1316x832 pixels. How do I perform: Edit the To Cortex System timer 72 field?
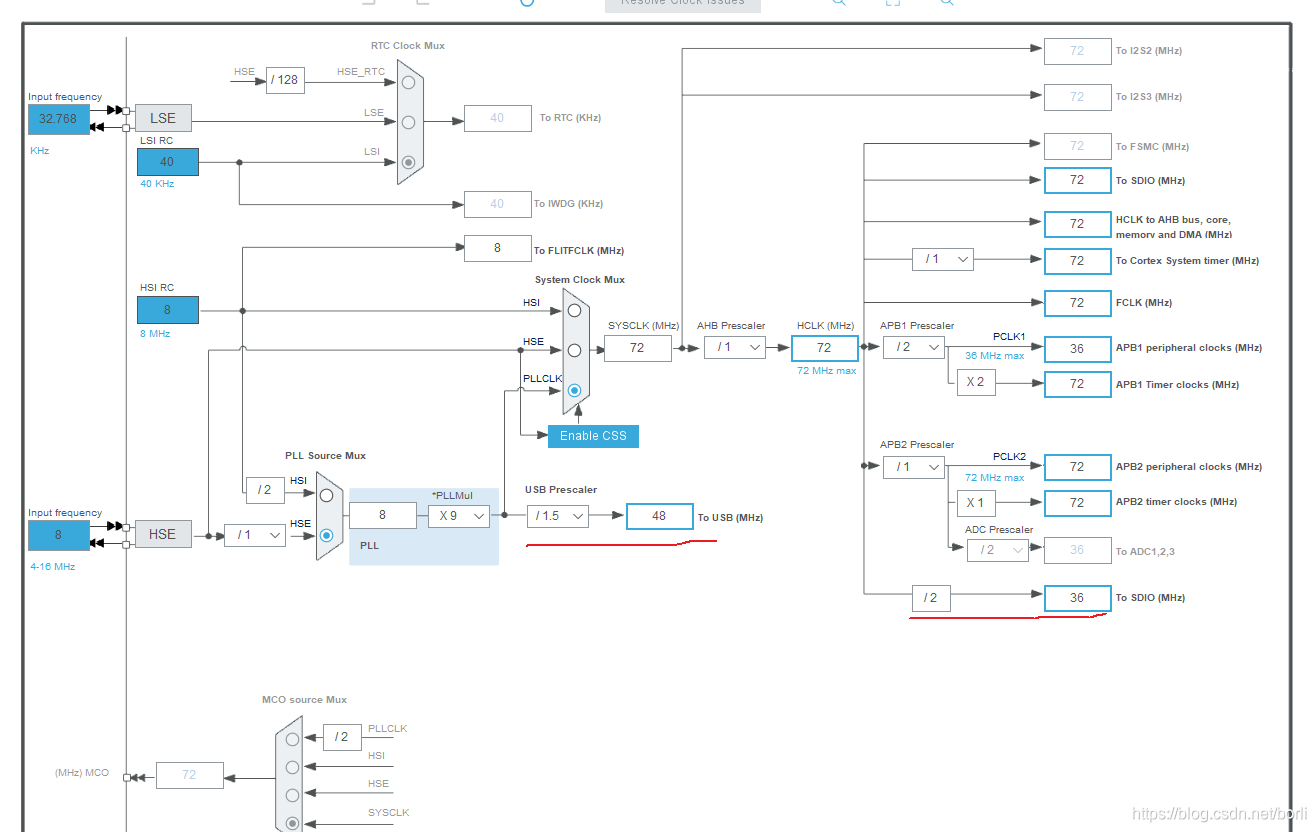click(1078, 261)
